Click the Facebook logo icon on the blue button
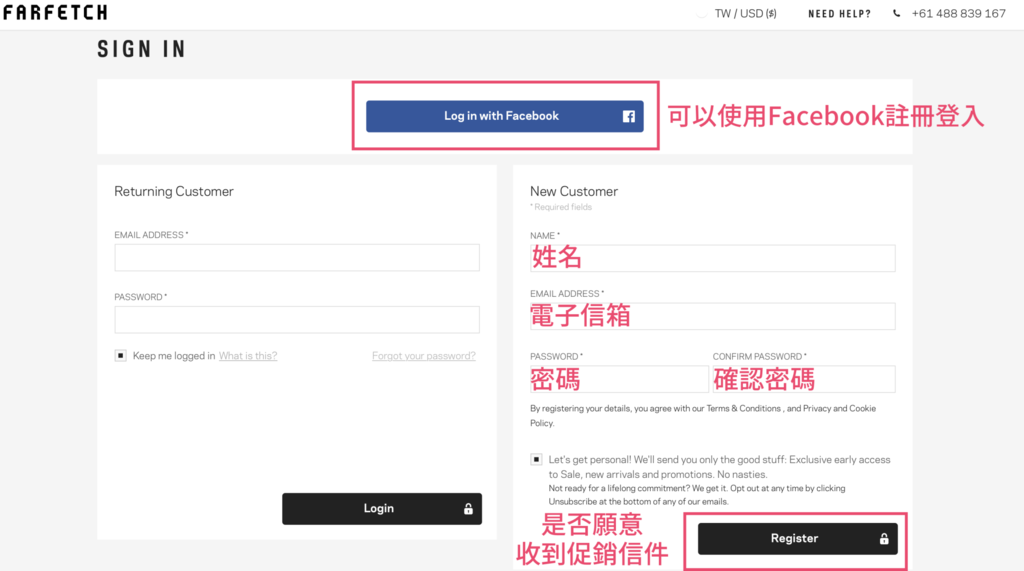The height and width of the screenshot is (571, 1024). click(628, 116)
